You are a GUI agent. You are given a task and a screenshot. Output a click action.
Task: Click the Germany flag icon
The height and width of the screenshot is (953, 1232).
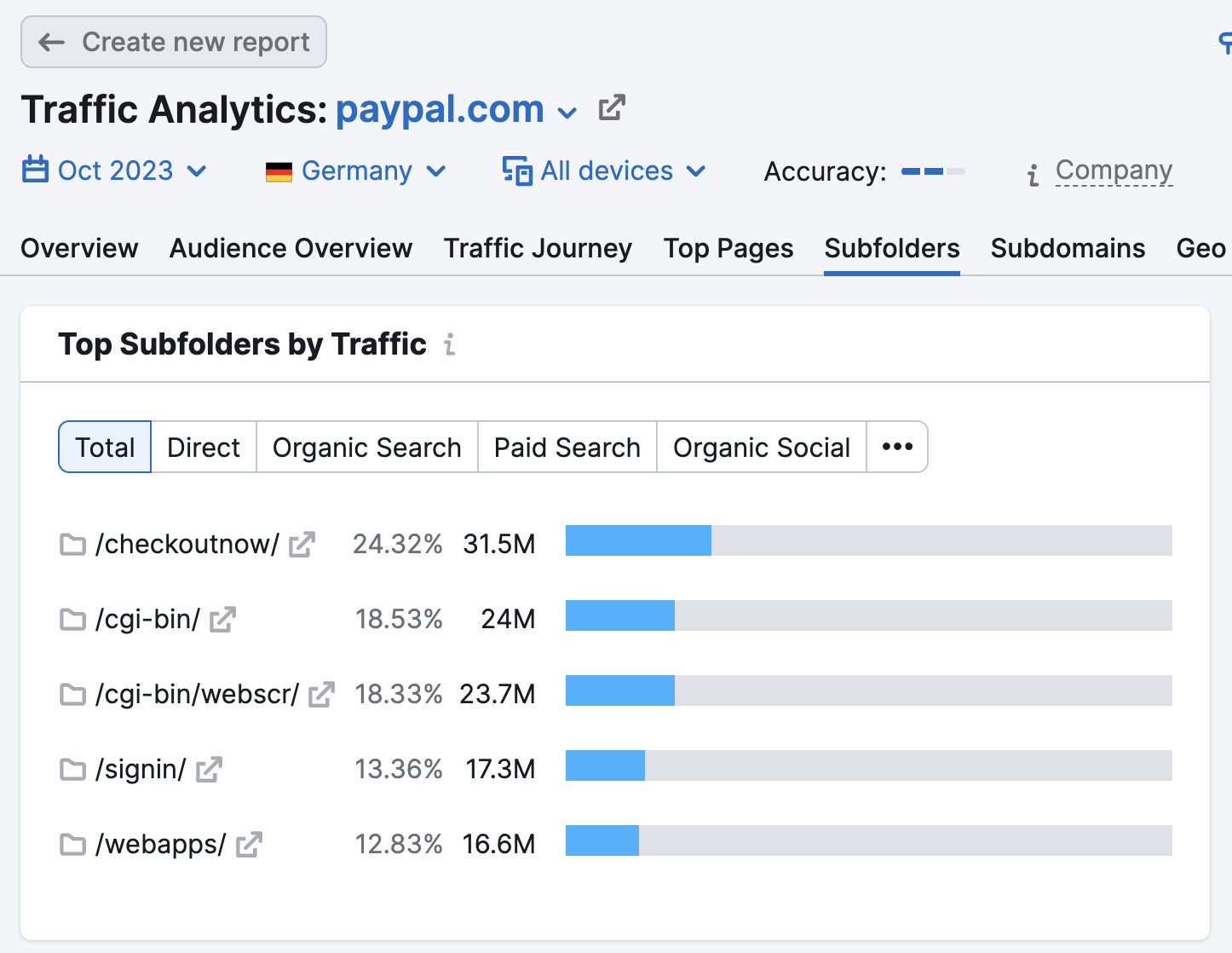(279, 172)
